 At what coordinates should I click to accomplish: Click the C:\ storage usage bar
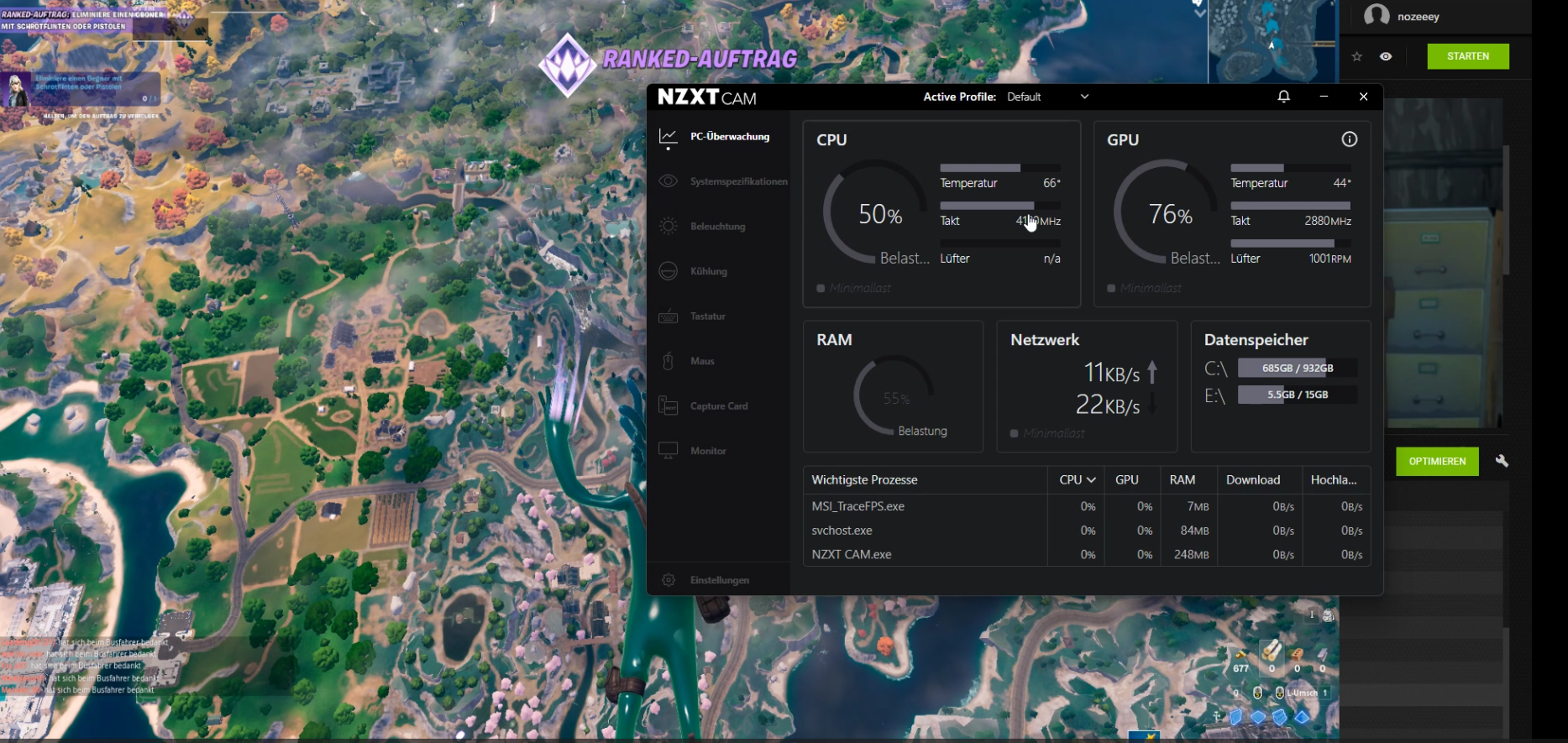(x=1298, y=368)
